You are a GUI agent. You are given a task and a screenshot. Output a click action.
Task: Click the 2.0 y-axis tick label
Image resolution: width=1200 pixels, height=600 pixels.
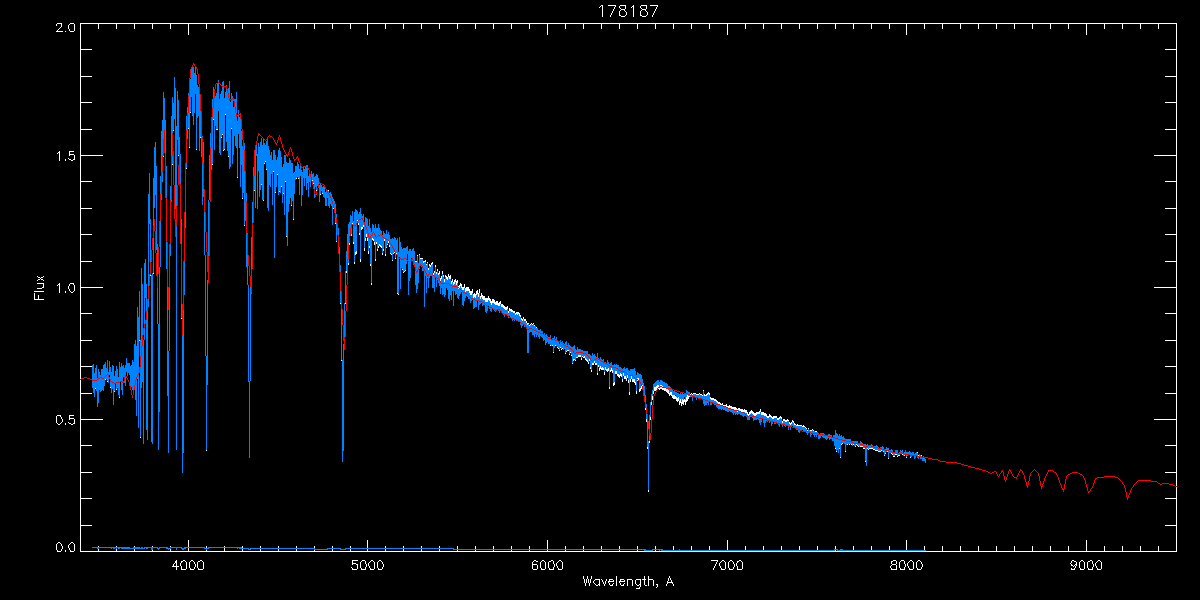click(x=65, y=29)
